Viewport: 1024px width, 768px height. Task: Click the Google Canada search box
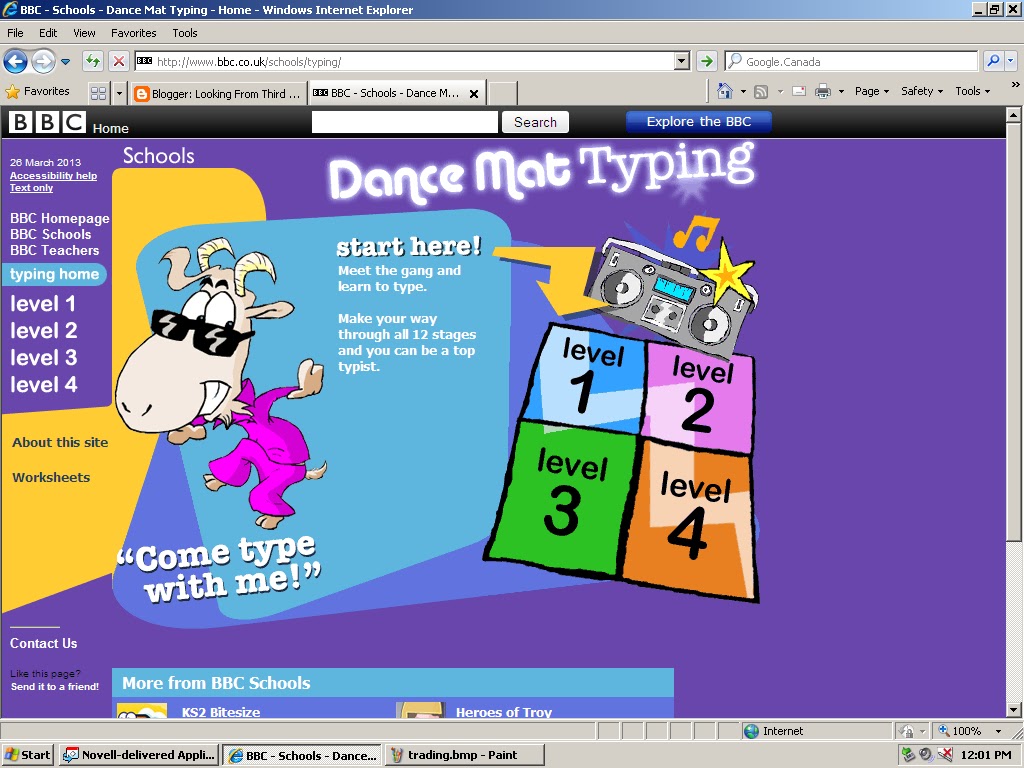click(x=852, y=61)
